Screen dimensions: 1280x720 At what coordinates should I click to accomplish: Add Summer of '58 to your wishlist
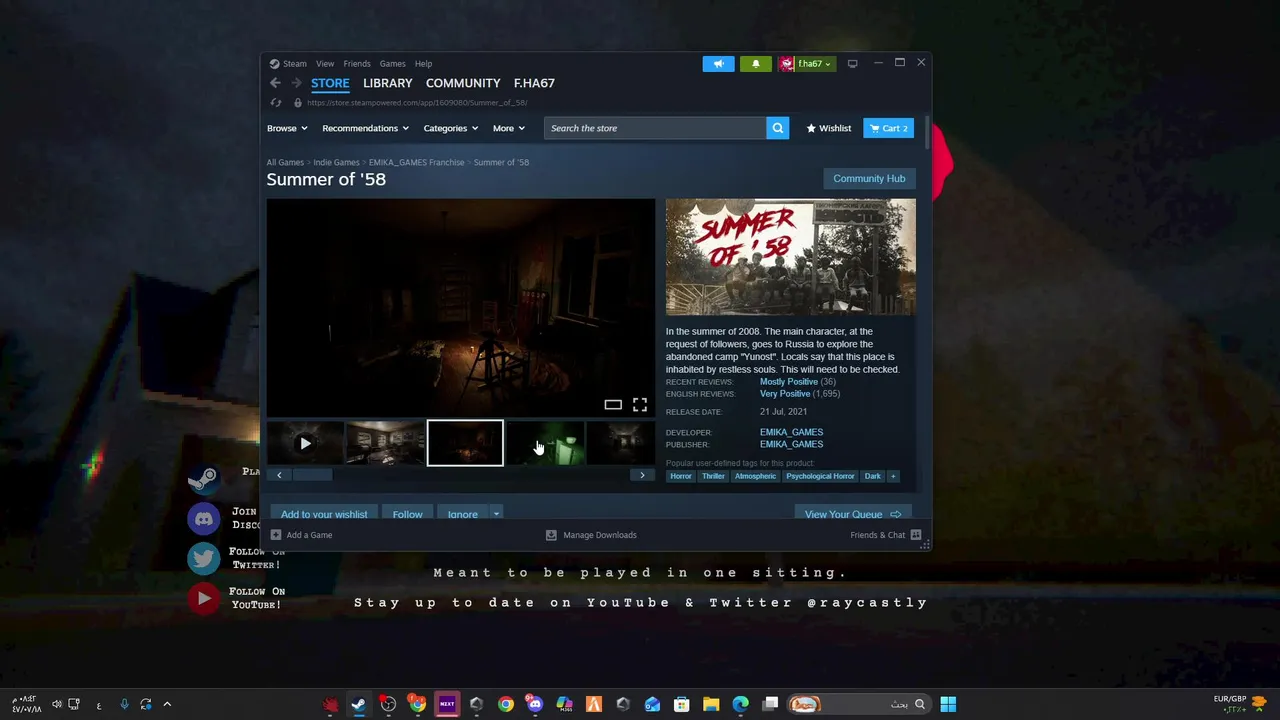point(324,514)
